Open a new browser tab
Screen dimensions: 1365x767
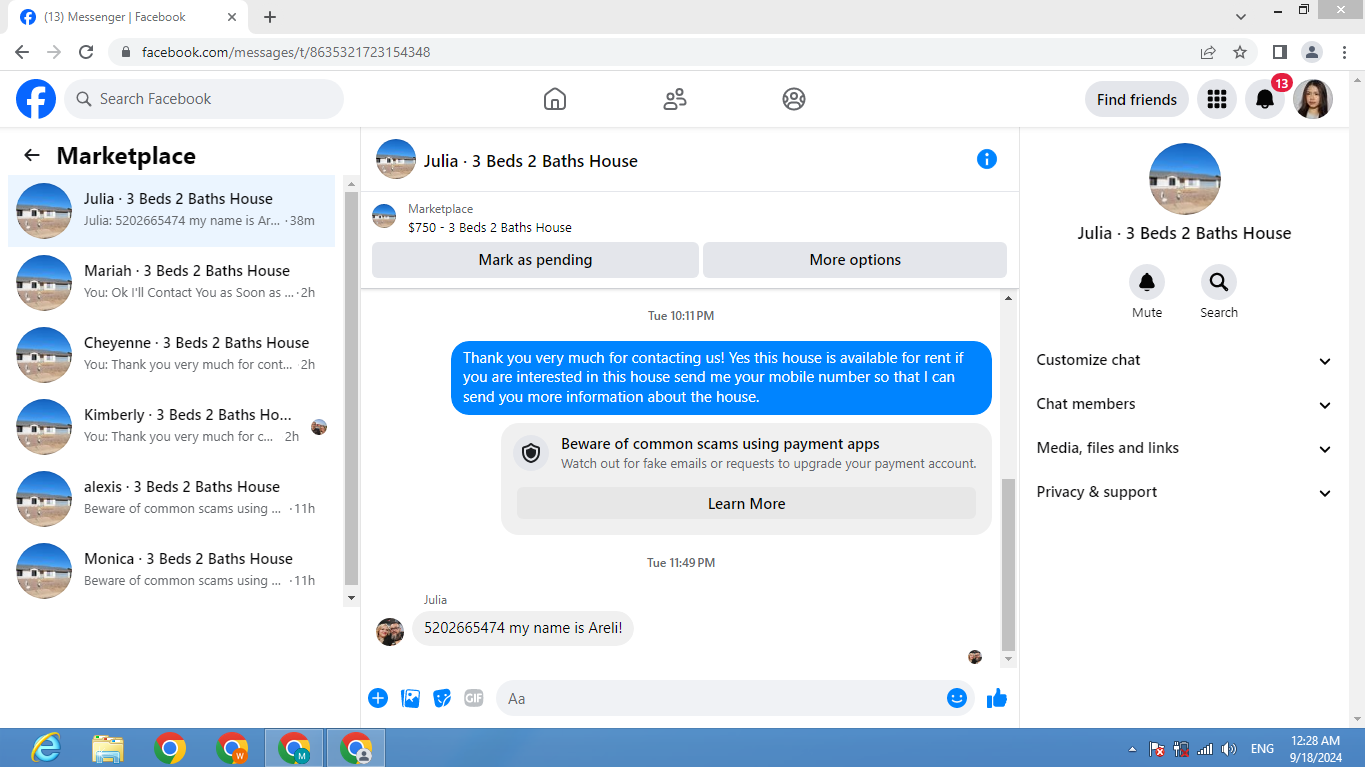(x=270, y=17)
